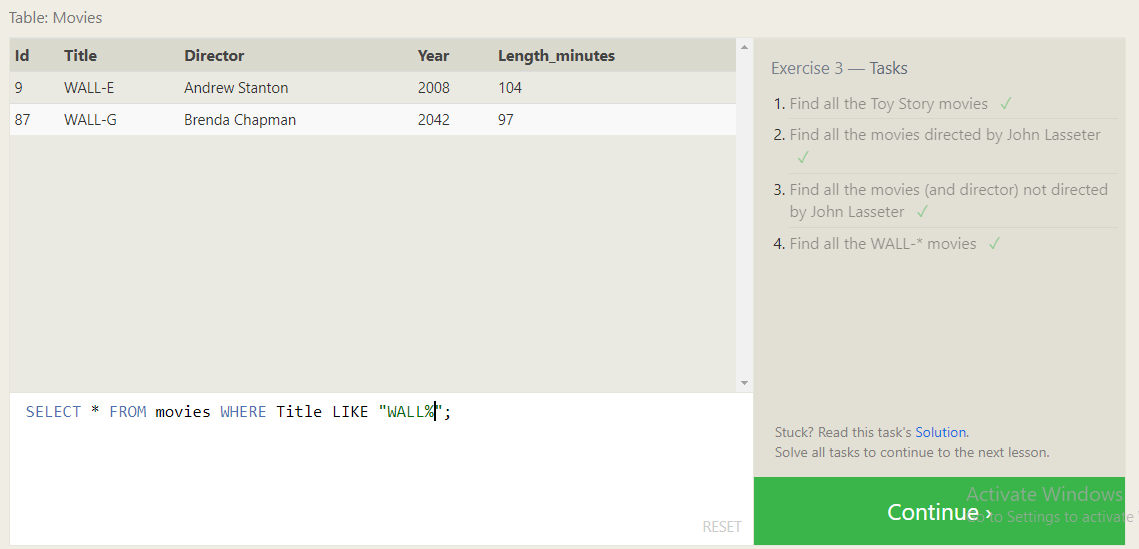Open the task's Solution link
1139x549 pixels.
(x=941, y=432)
